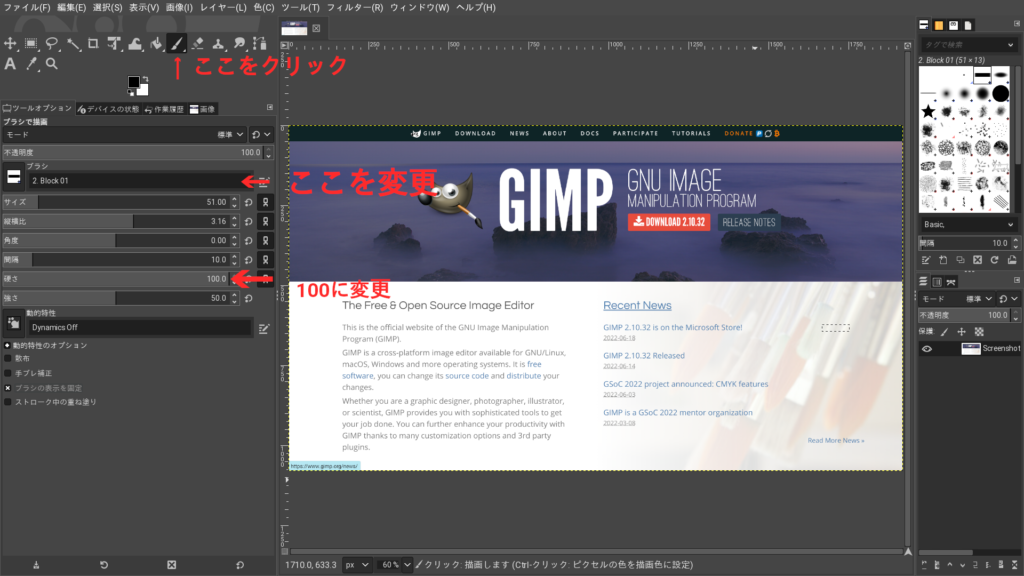Reset force value to default
The width and height of the screenshot is (1024, 576).
[x=249, y=298]
